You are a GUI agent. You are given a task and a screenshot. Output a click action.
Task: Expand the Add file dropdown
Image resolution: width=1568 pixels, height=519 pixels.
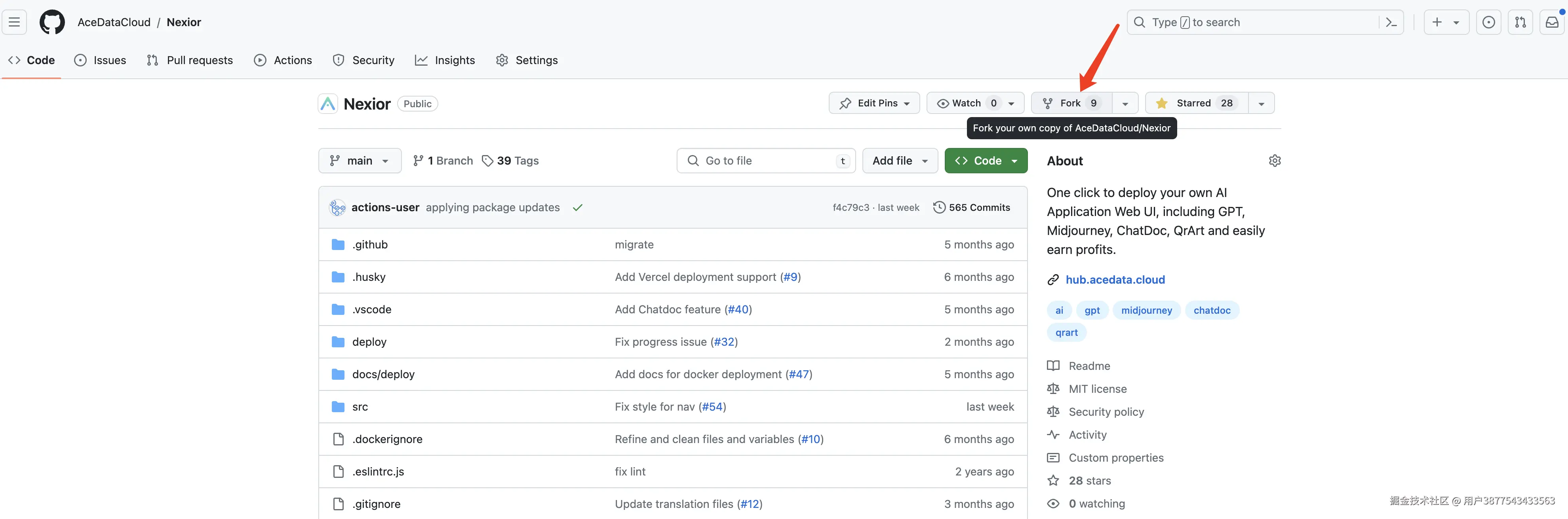(x=900, y=161)
